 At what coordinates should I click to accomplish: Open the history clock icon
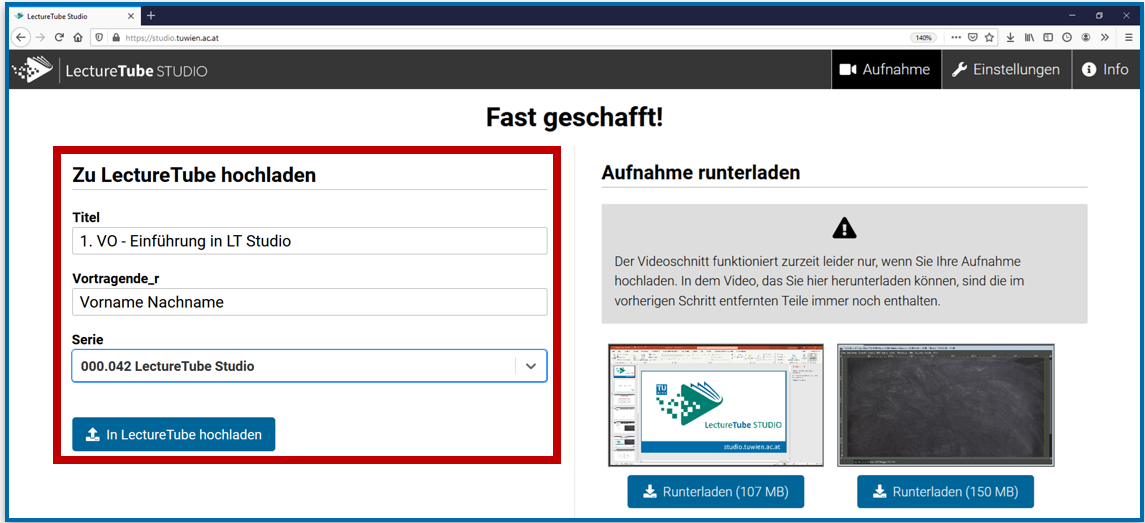tap(1067, 37)
